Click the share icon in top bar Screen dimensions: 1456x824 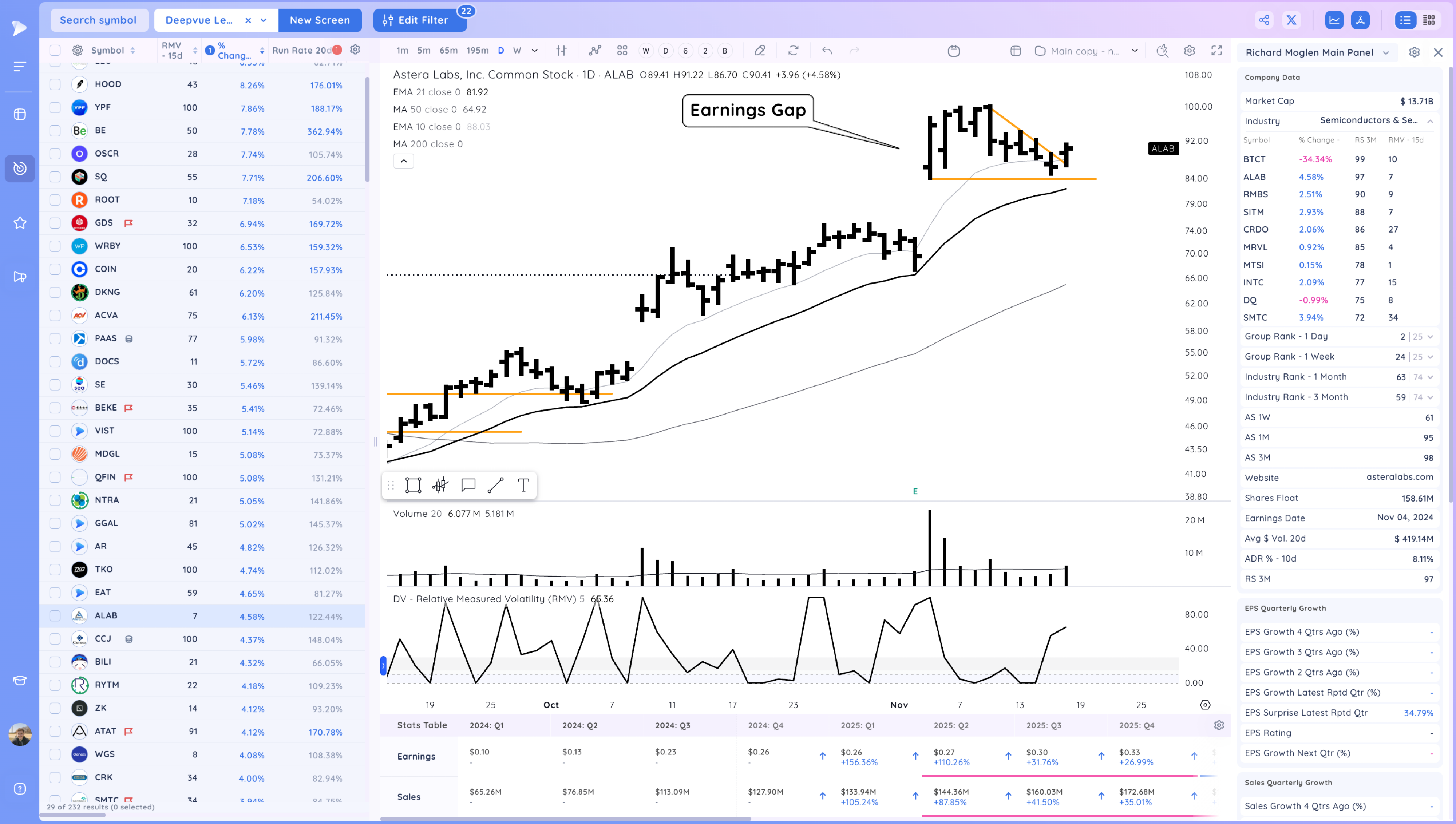point(1264,20)
